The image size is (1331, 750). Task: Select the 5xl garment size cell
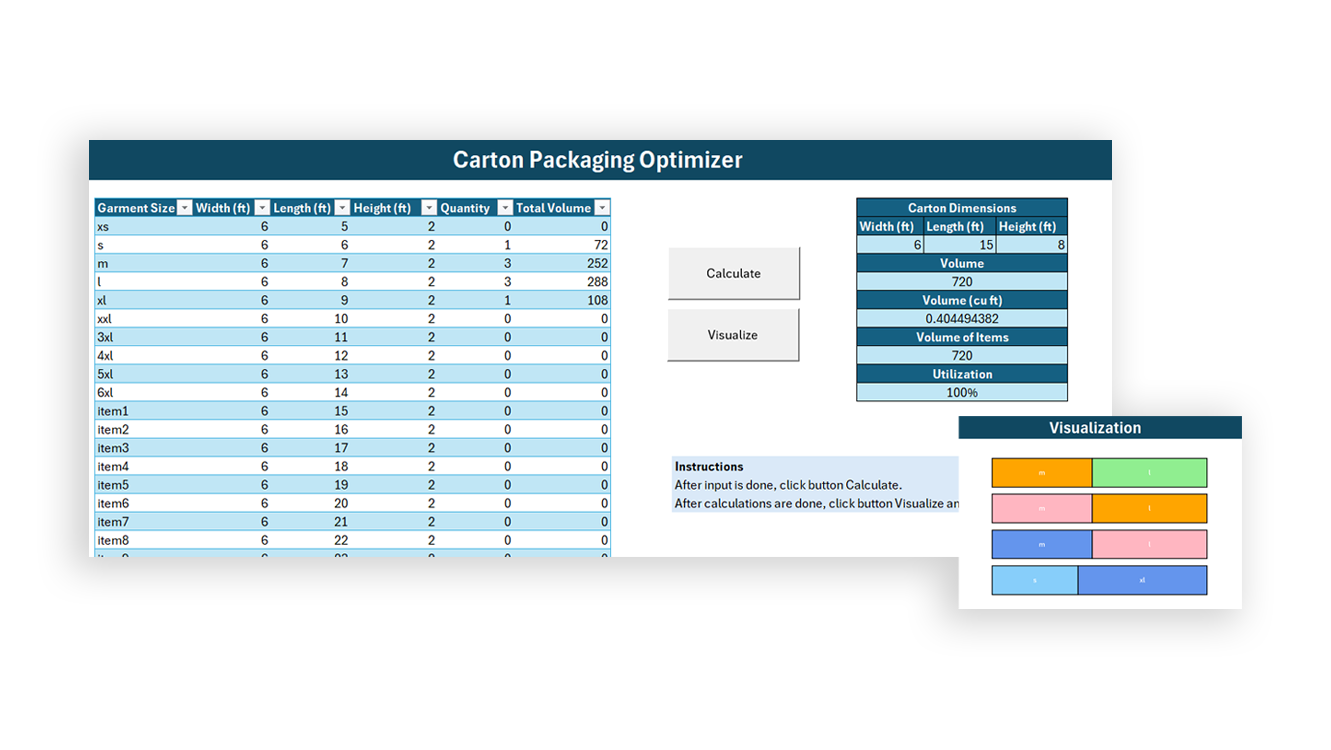click(144, 374)
